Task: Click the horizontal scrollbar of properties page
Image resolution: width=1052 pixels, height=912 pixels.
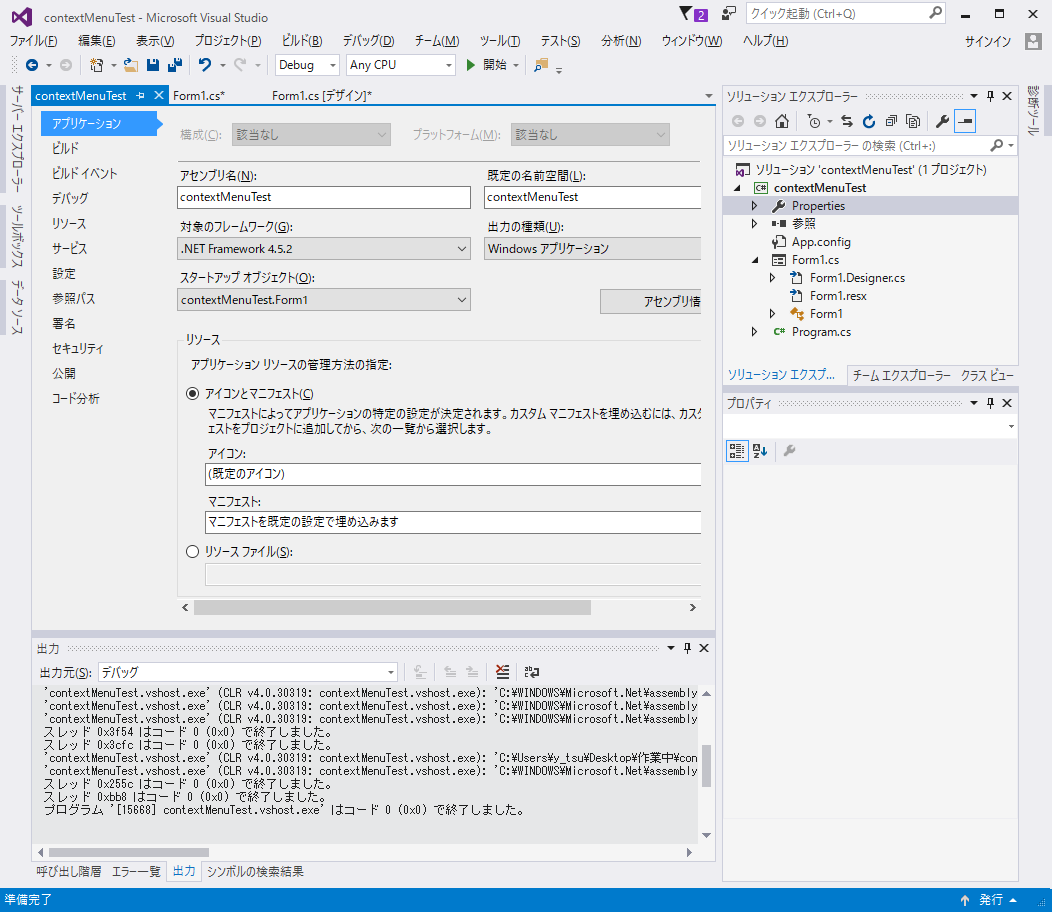Action: [x=392, y=607]
